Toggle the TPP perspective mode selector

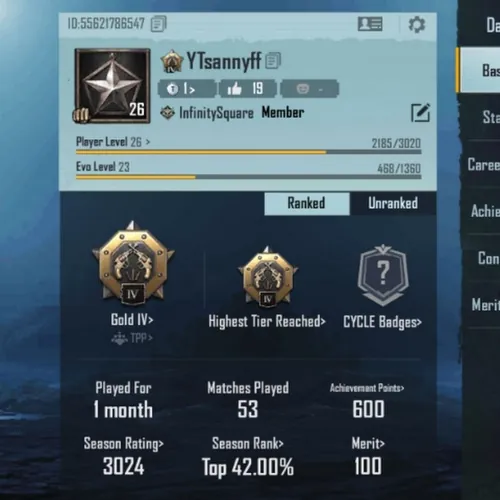pos(132,338)
